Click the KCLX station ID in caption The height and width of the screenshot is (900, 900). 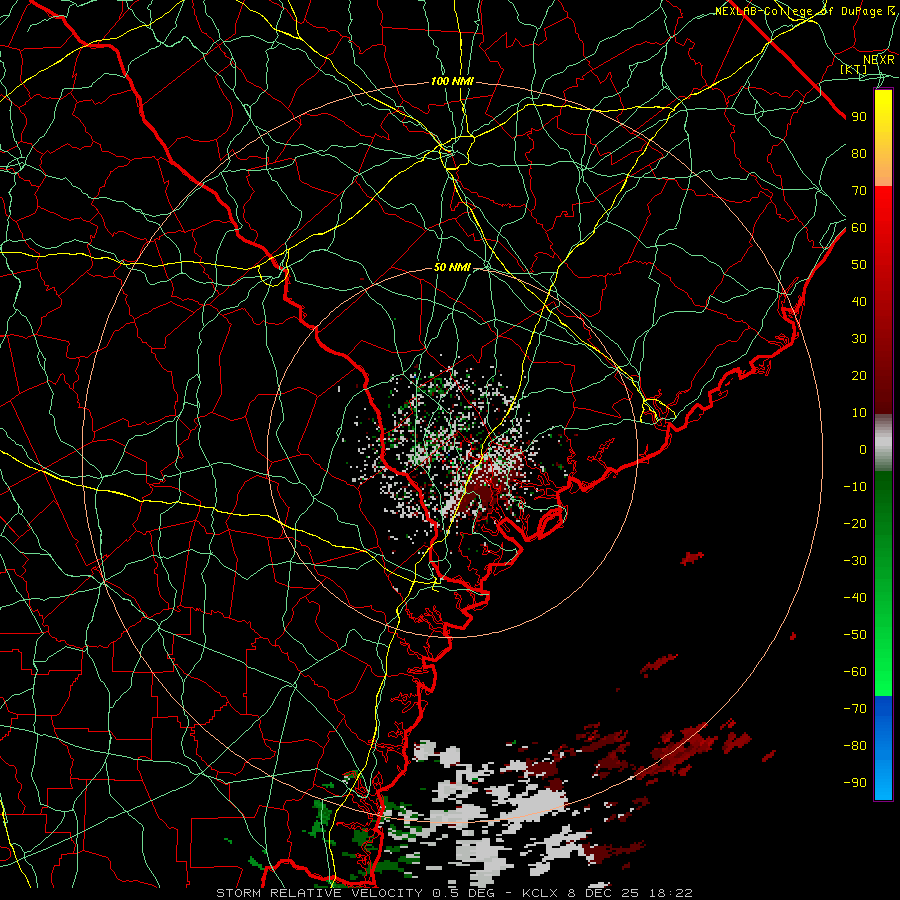542,893
